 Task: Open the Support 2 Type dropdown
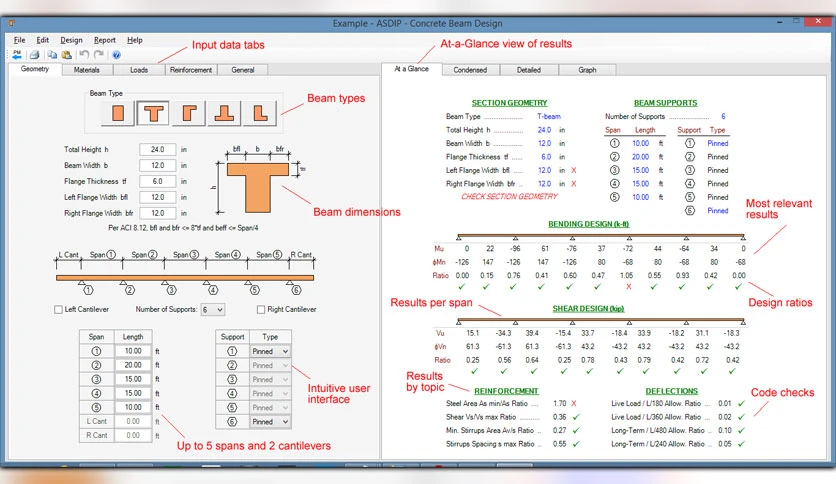[270, 365]
